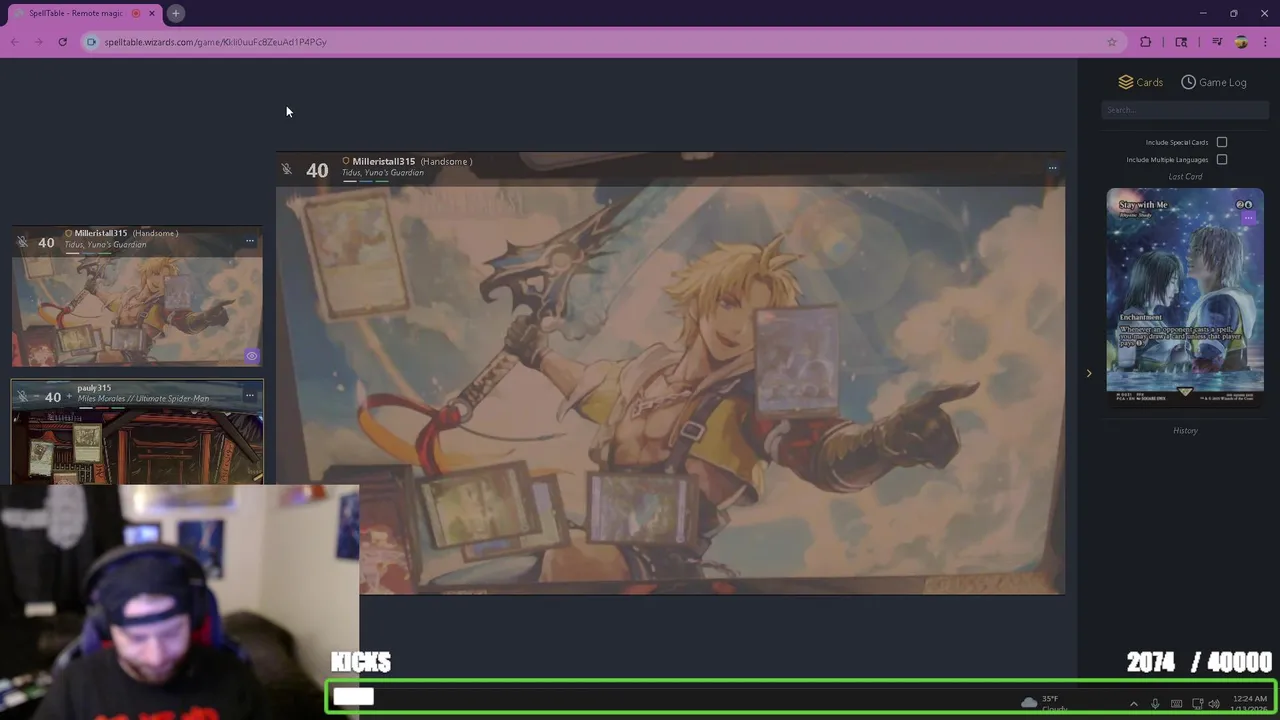This screenshot has width=1280, height=720.
Task: Reload the SpellTable page
Action: click(x=62, y=42)
